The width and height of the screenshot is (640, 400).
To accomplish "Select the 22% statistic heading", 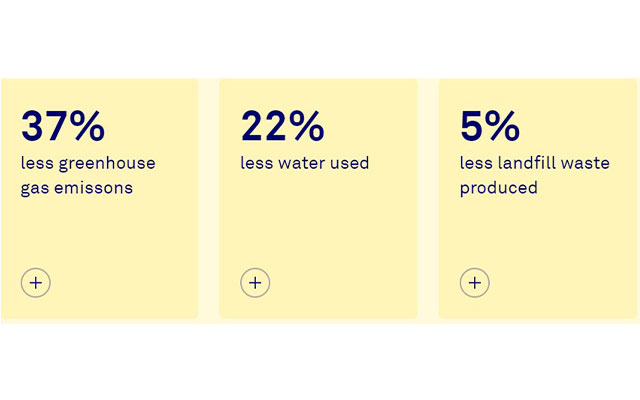I will [x=282, y=126].
